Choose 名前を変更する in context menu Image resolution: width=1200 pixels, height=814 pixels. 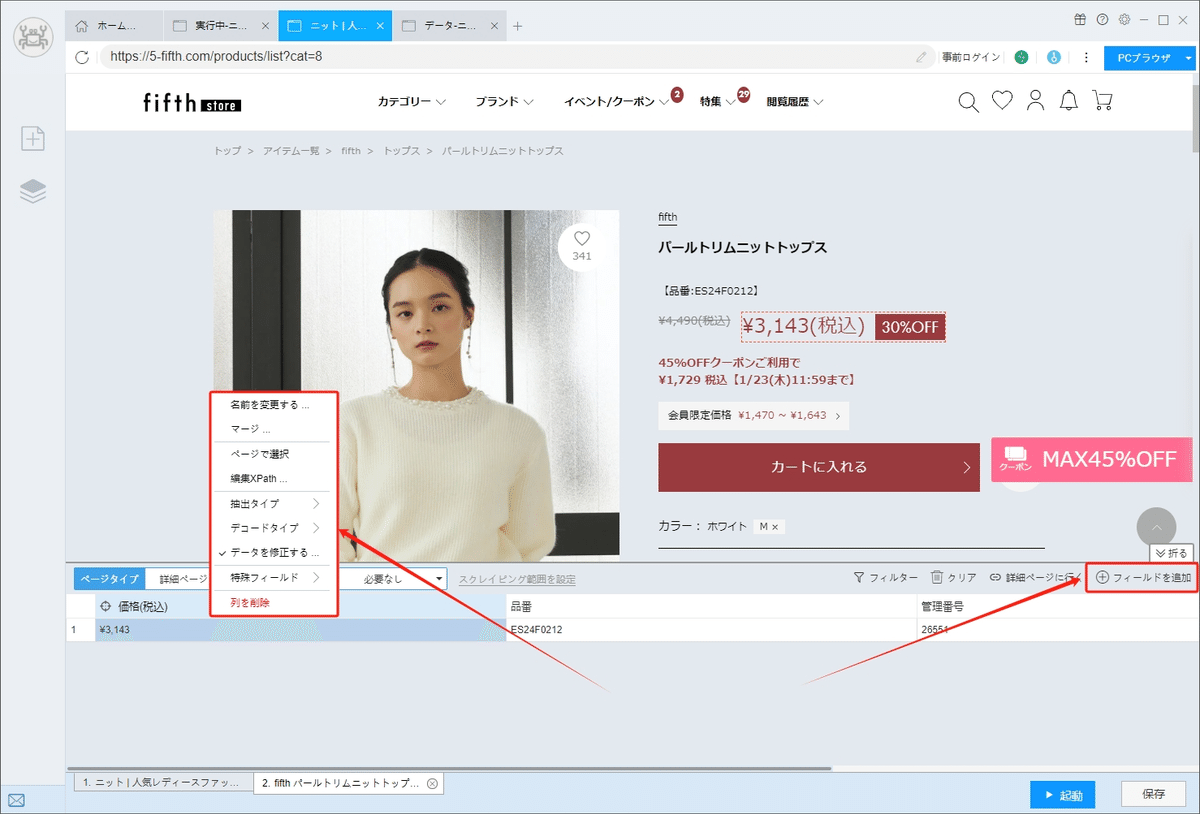coord(274,405)
